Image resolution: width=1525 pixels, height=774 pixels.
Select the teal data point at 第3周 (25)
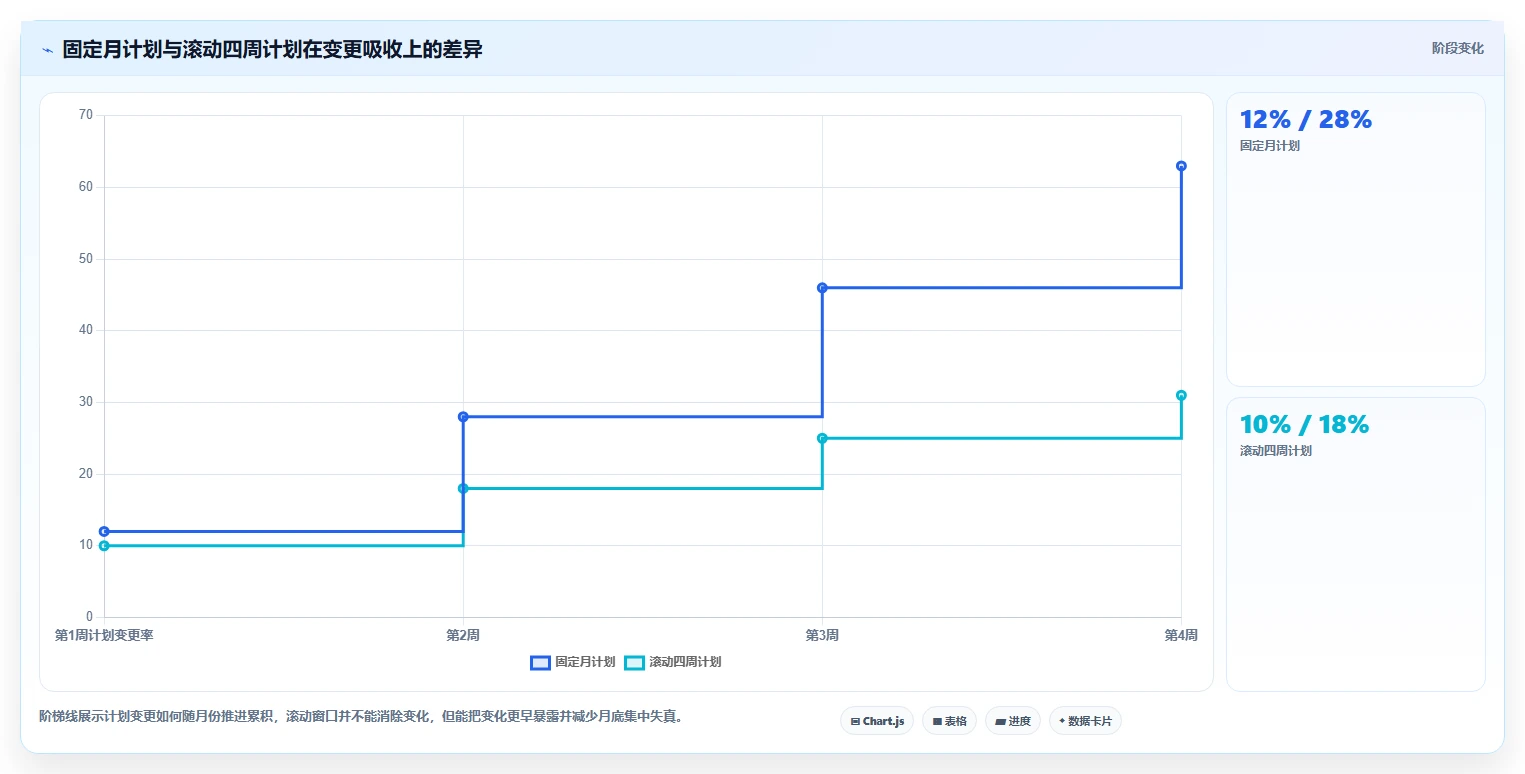822,438
